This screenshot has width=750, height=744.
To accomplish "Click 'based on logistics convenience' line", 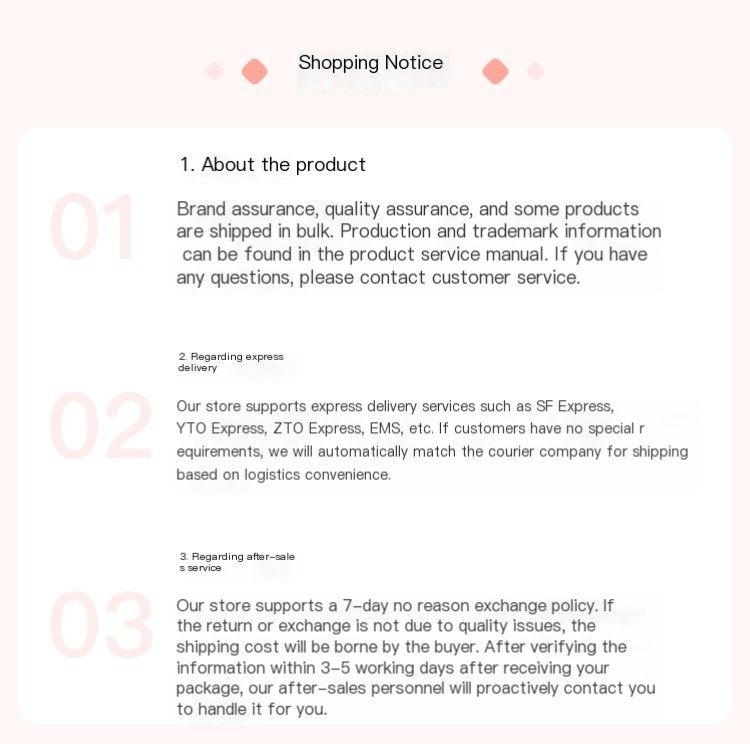I will click(284, 475).
